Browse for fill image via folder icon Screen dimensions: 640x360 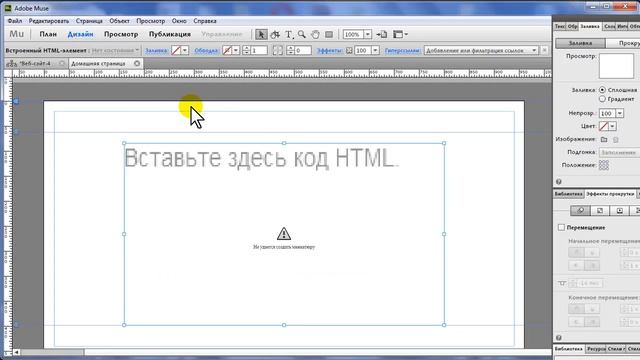coord(604,140)
